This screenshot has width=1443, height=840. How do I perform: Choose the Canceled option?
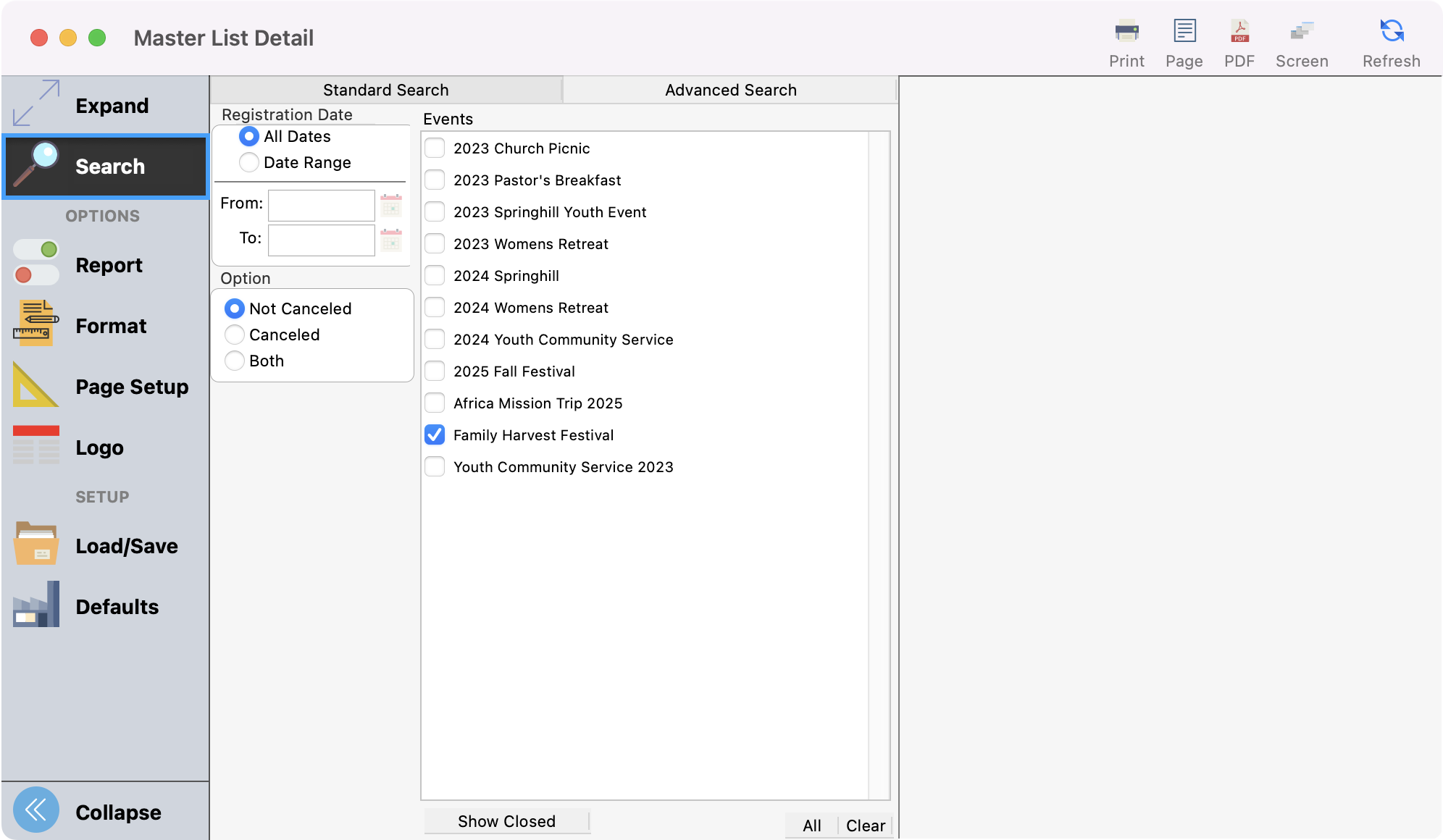pyautogui.click(x=234, y=335)
